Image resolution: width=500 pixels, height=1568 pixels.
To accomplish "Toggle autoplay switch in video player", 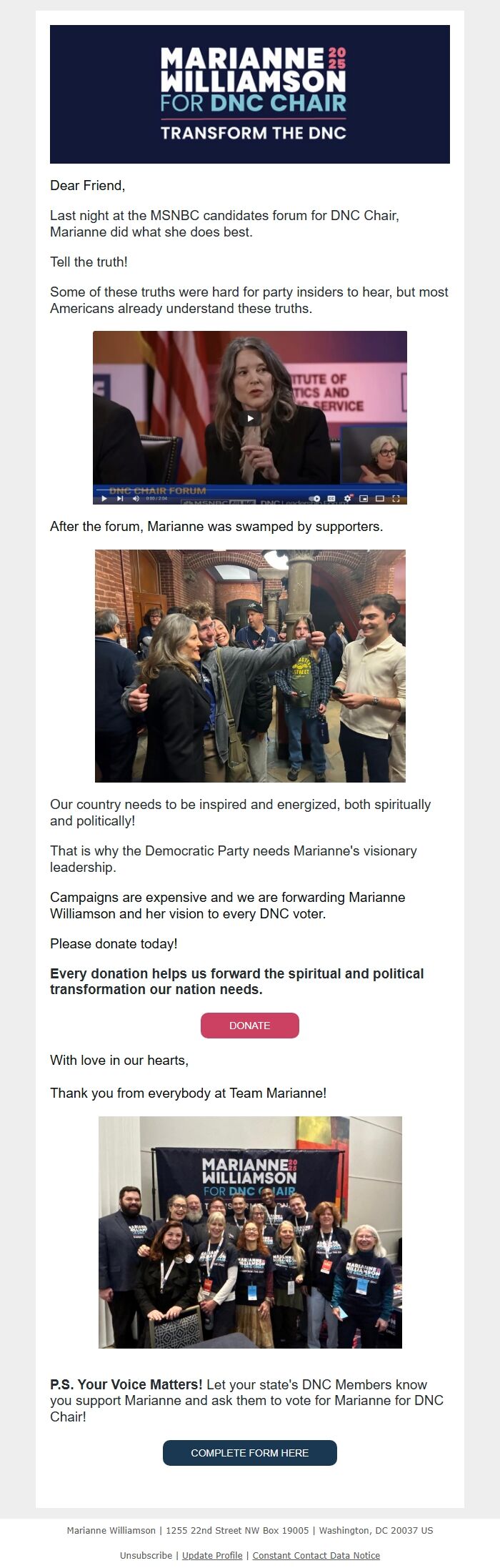I will point(314,499).
